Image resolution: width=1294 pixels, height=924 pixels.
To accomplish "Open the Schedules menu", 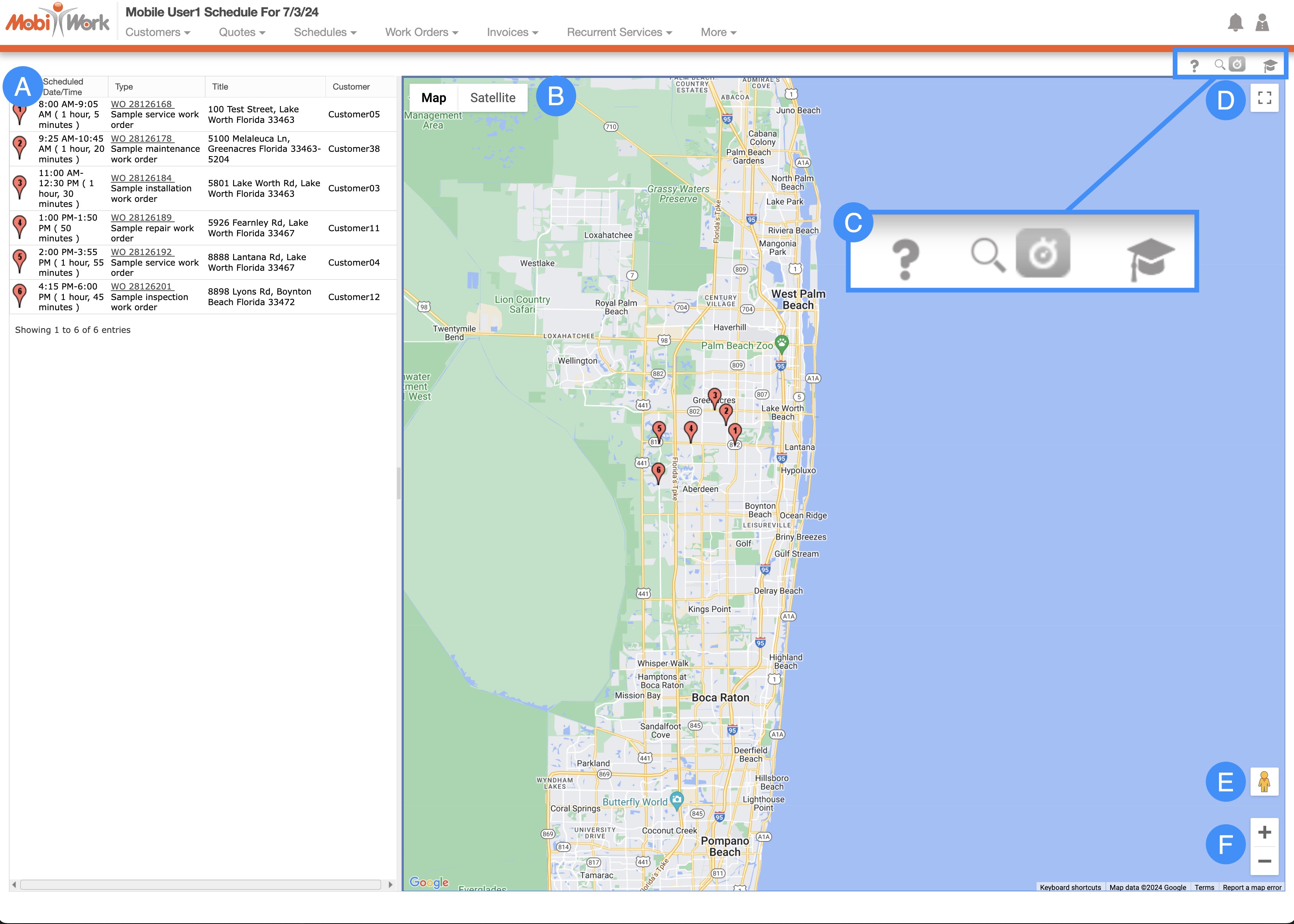I will click(325, 32).
